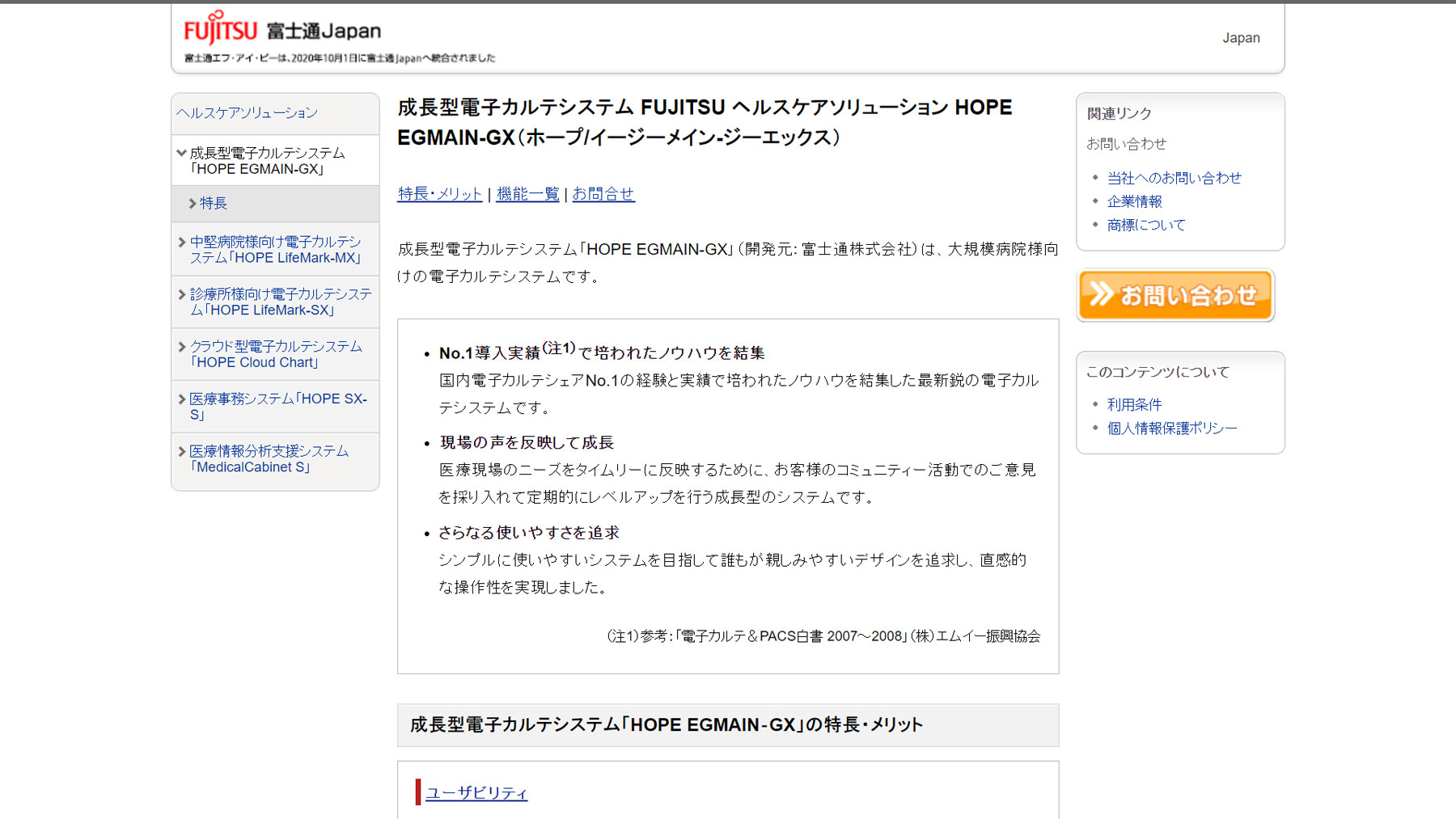The image size is (1456, 819).
Task: Click the お問合せ anchor link under title
Action: [x=603, y=194]
